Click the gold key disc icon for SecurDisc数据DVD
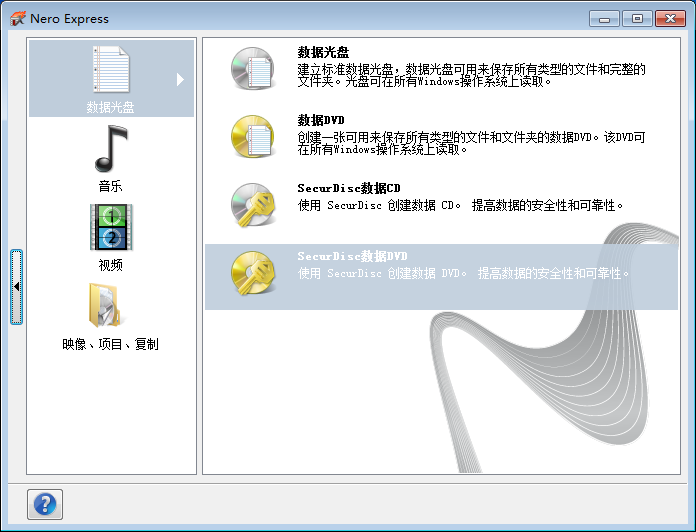The image size is (696, 532). coord(253,273)
